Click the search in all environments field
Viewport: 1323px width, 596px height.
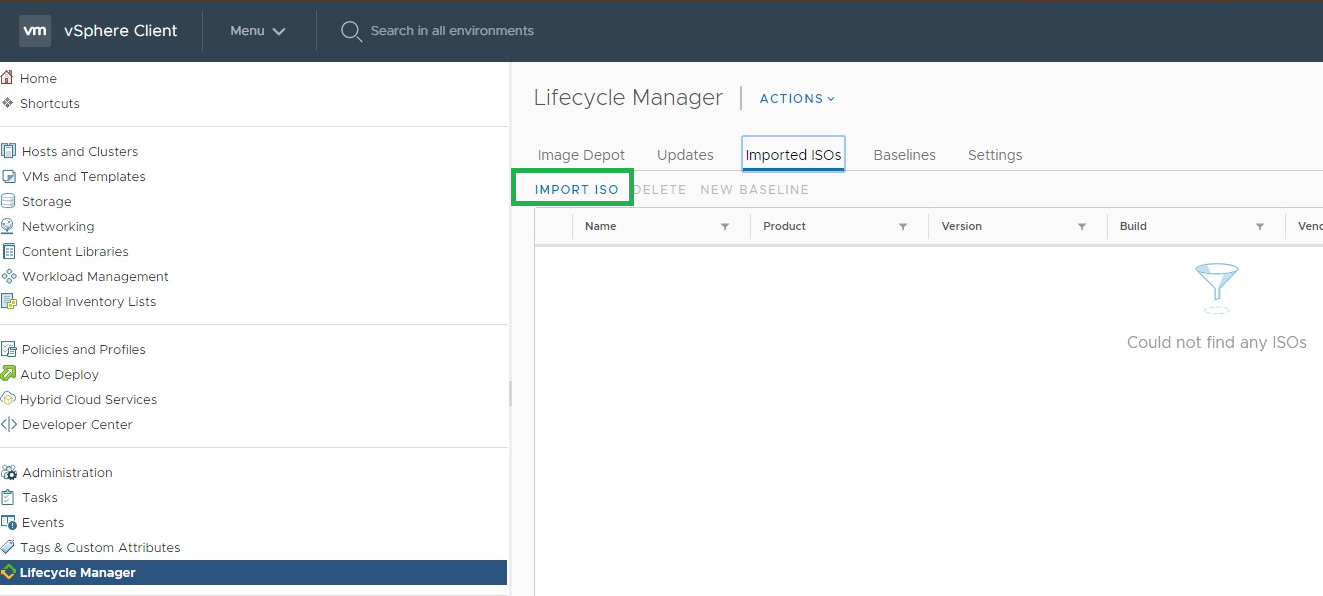[452, 31]
